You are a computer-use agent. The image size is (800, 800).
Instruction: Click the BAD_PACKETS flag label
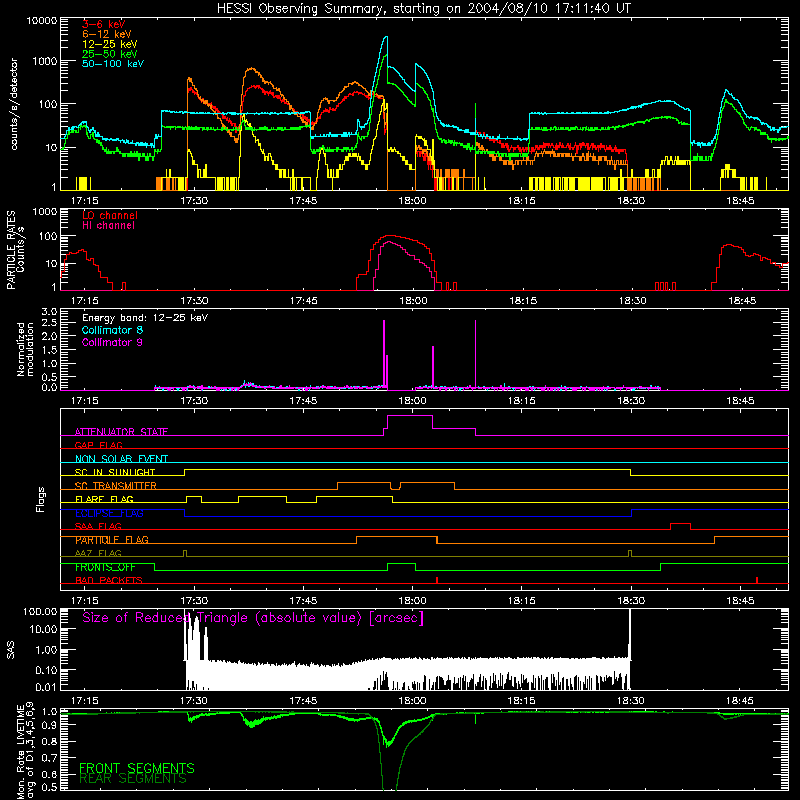point(109,580)
